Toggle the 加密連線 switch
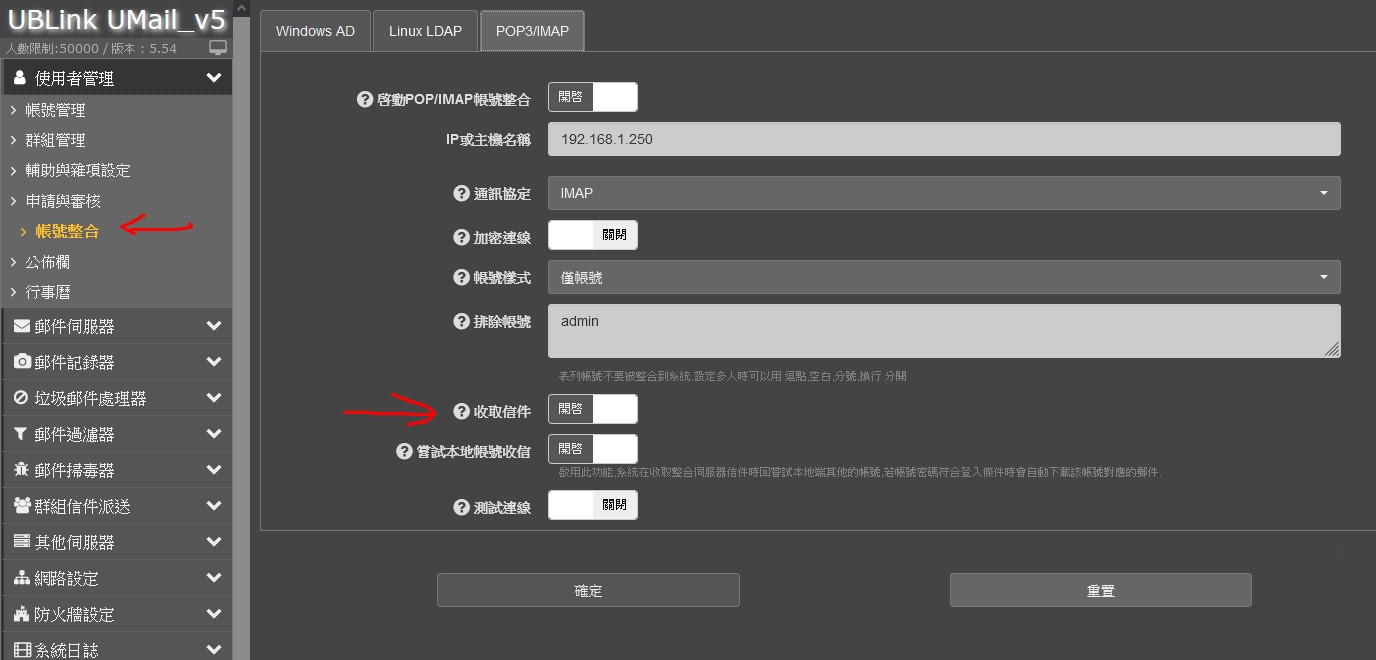 pos(592,235)
